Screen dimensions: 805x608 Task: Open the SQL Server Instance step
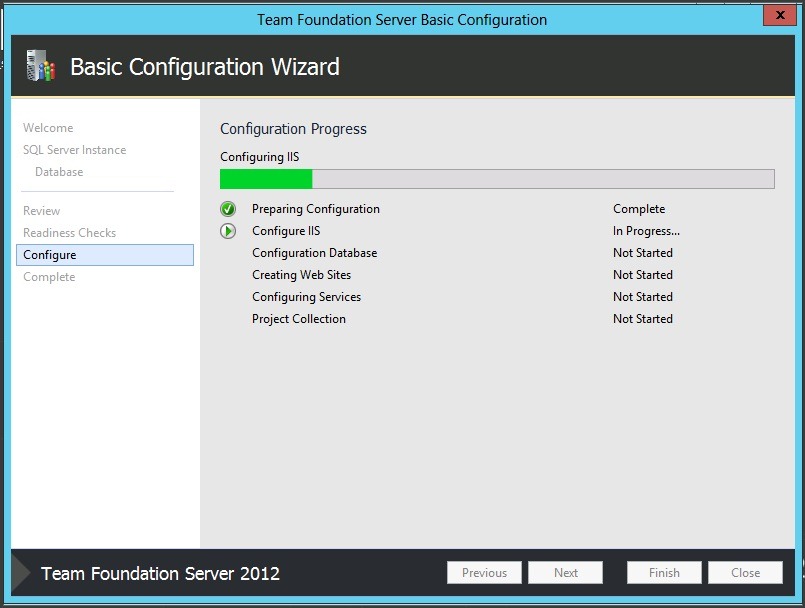(74, 150)
